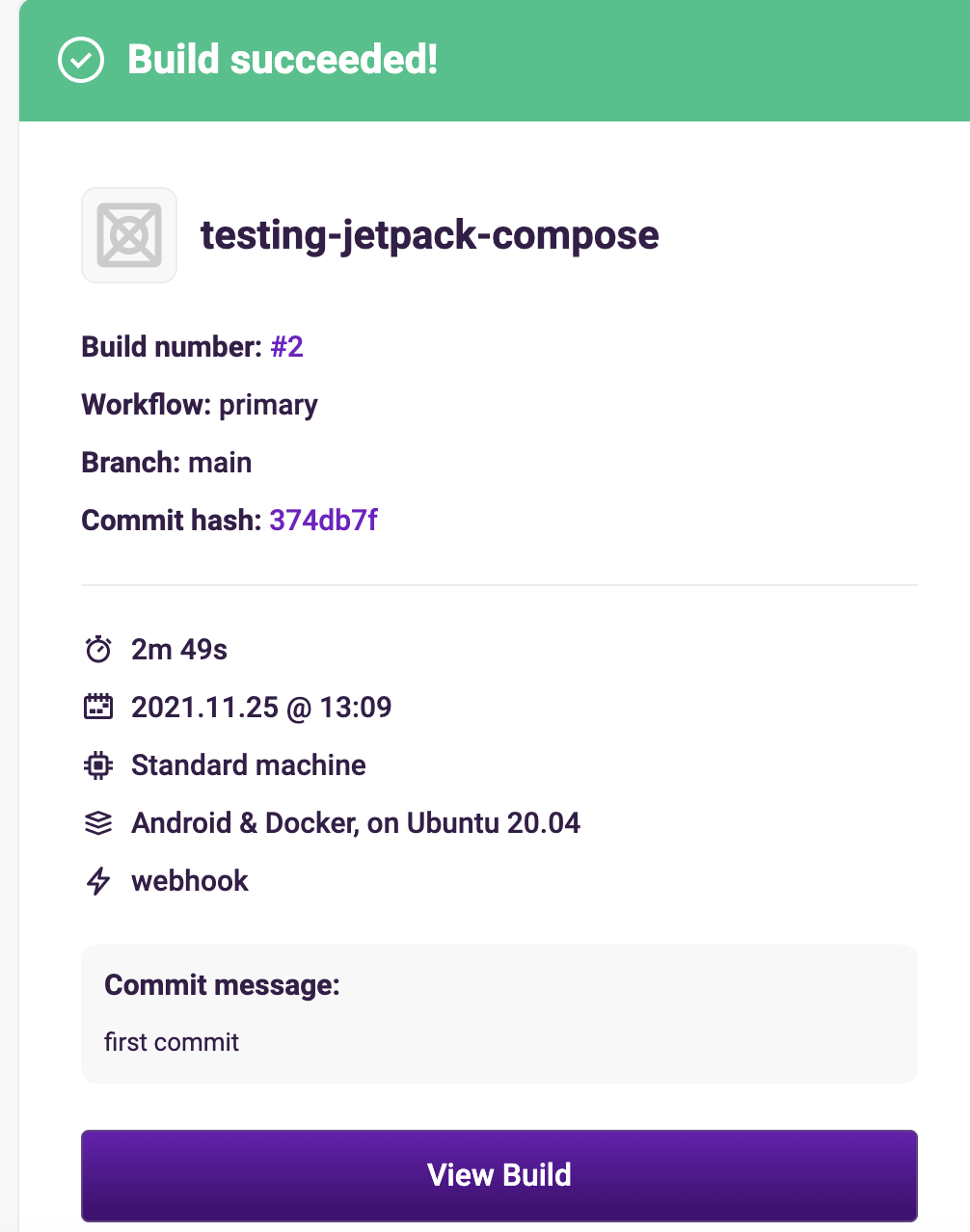Click the lightning bolt trigger icon
This screenshot has width=970, height=1232.
98,881
